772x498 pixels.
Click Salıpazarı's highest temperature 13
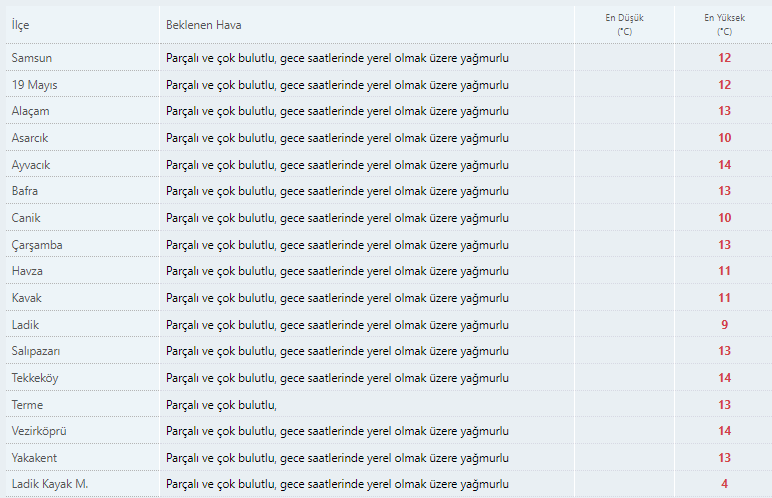pyautogui.click(x=724, y=351)
